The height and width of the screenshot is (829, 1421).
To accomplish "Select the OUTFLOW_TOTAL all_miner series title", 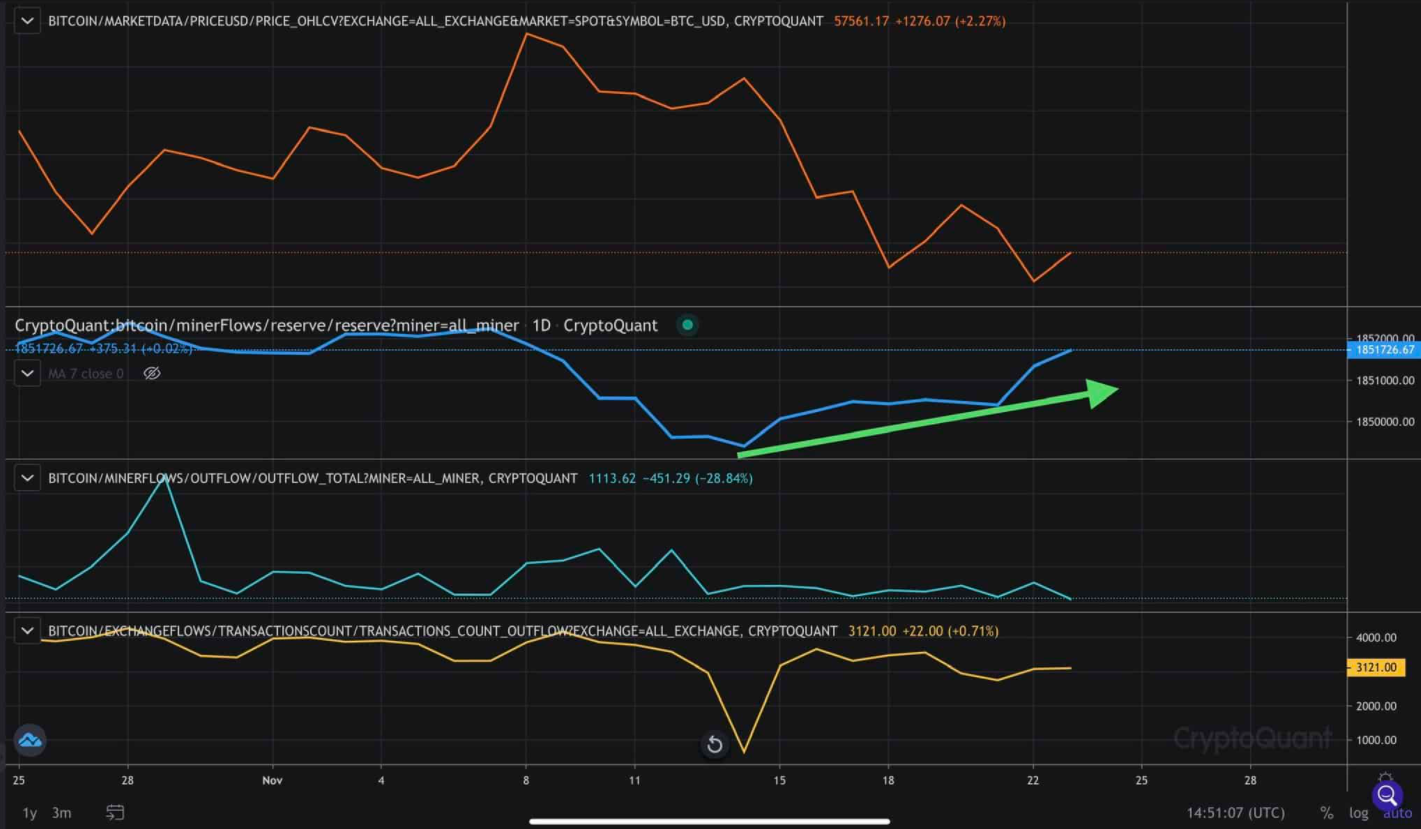I will tap(313, 478).
